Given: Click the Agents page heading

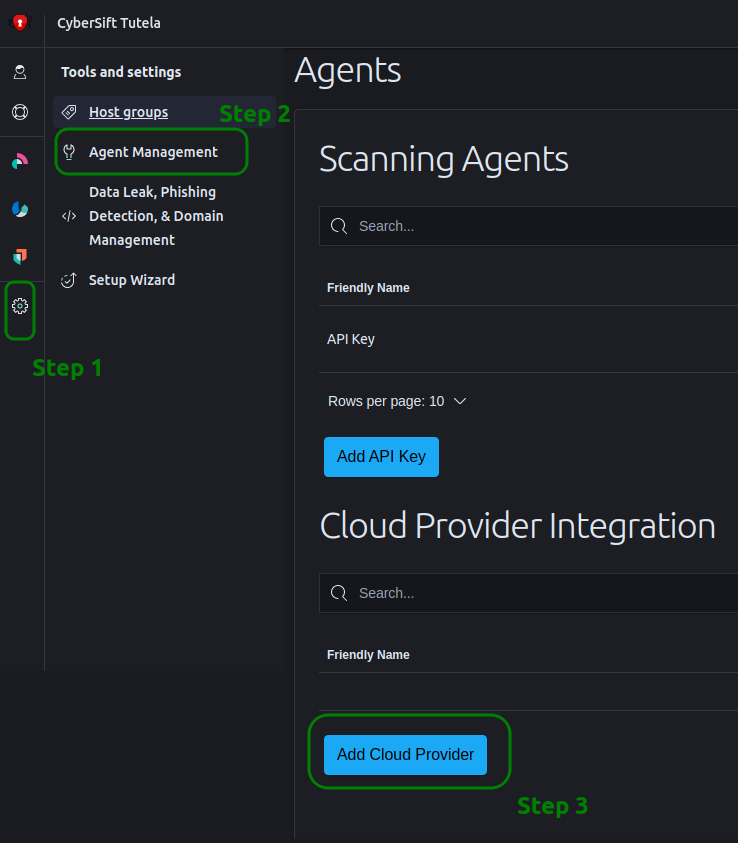Looking at the screenshot, I should (x=348, y=70).
